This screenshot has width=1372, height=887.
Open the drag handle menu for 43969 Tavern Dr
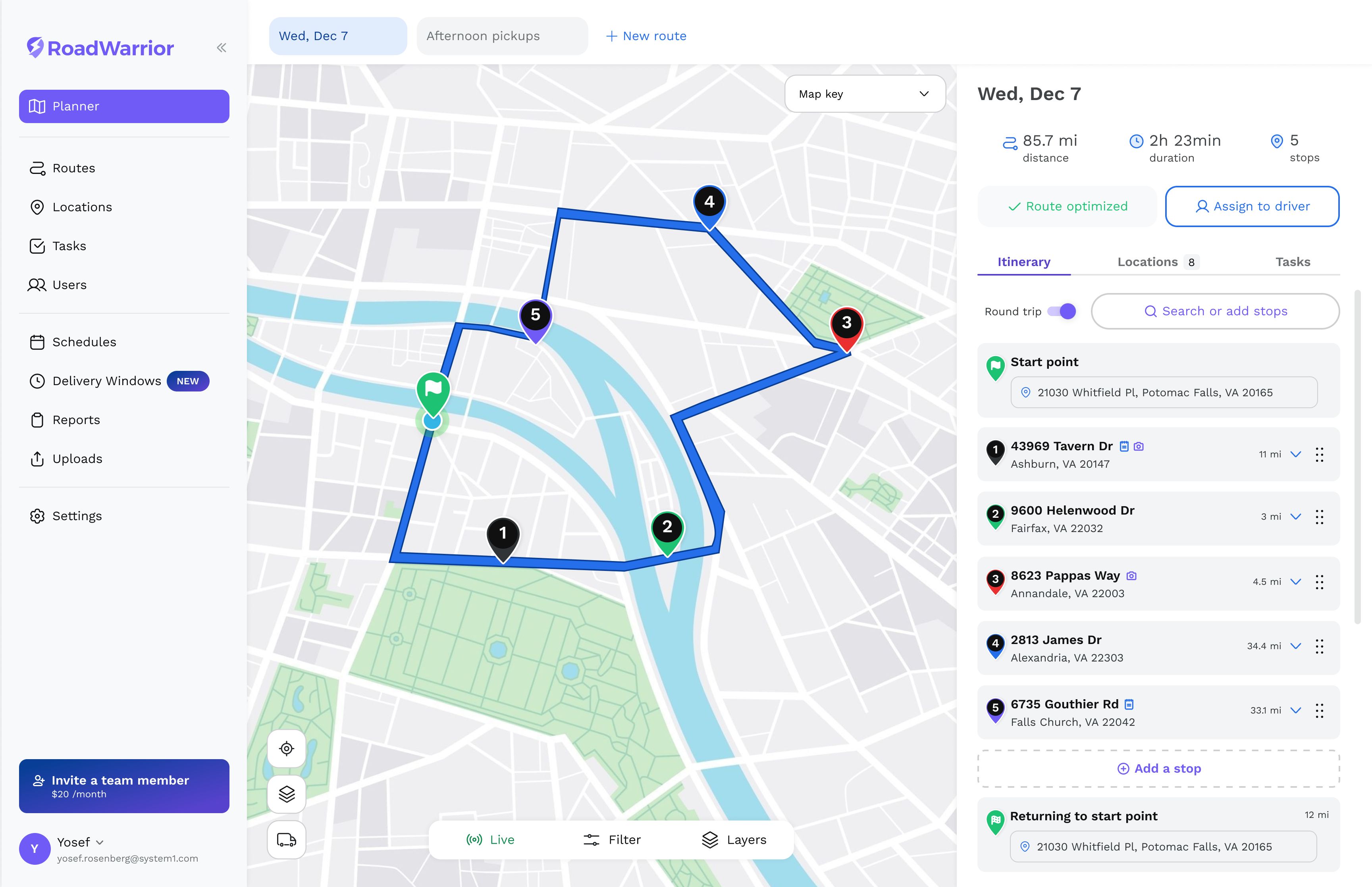[x=1319, y=455]
